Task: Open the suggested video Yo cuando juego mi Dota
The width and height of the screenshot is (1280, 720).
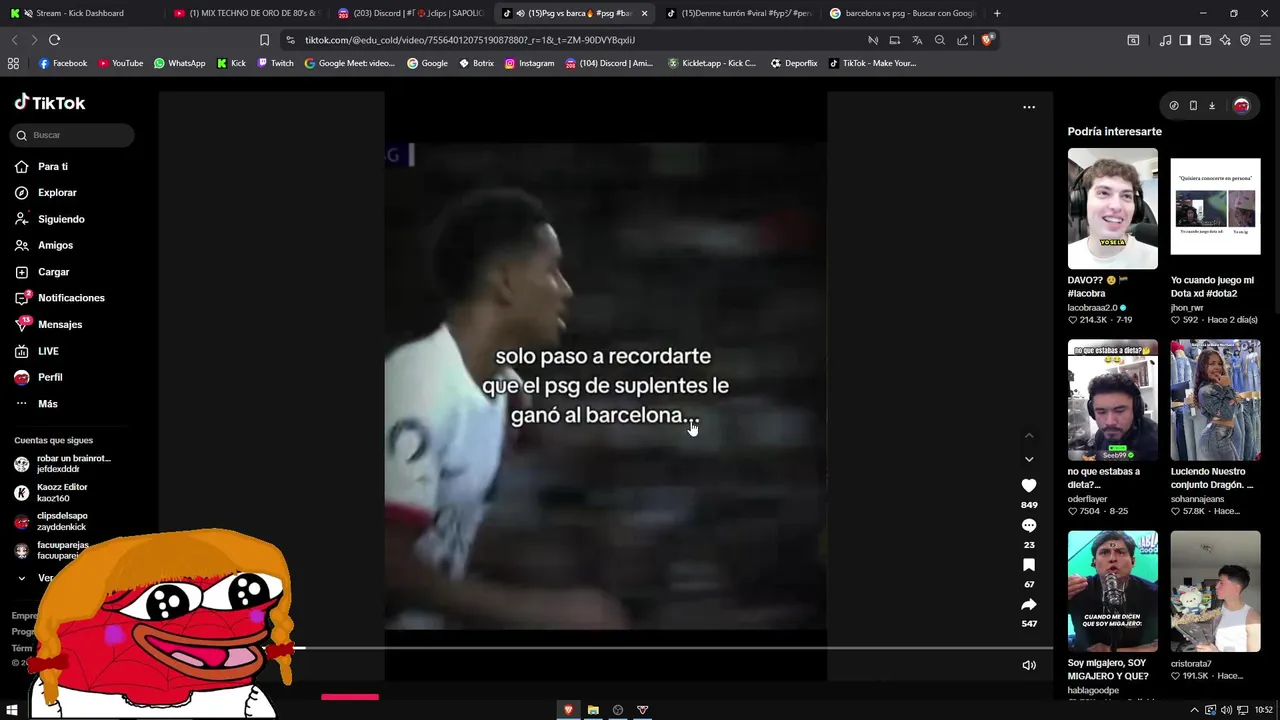Action: (1215, 209)
